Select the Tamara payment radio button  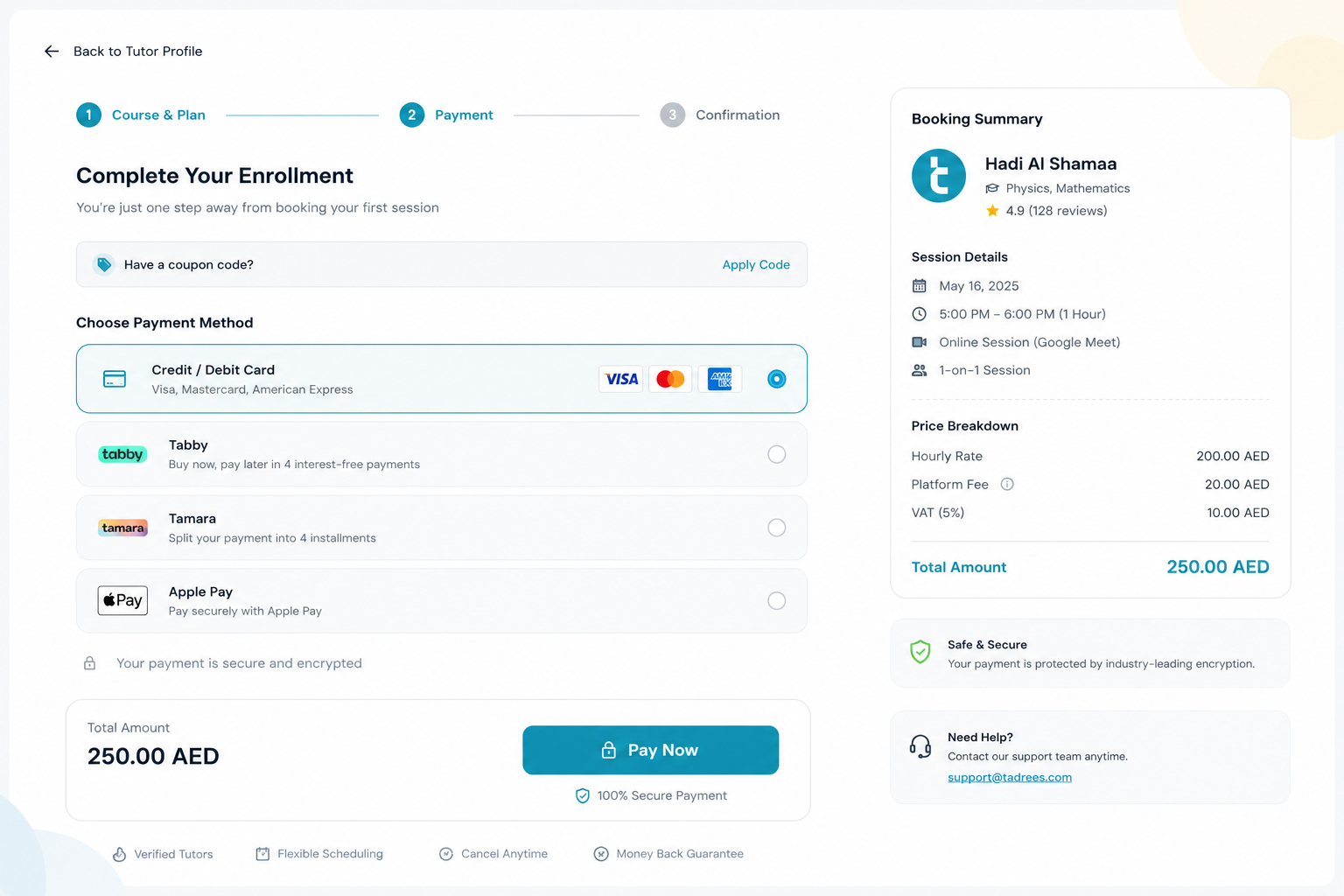tap(776, 528)
